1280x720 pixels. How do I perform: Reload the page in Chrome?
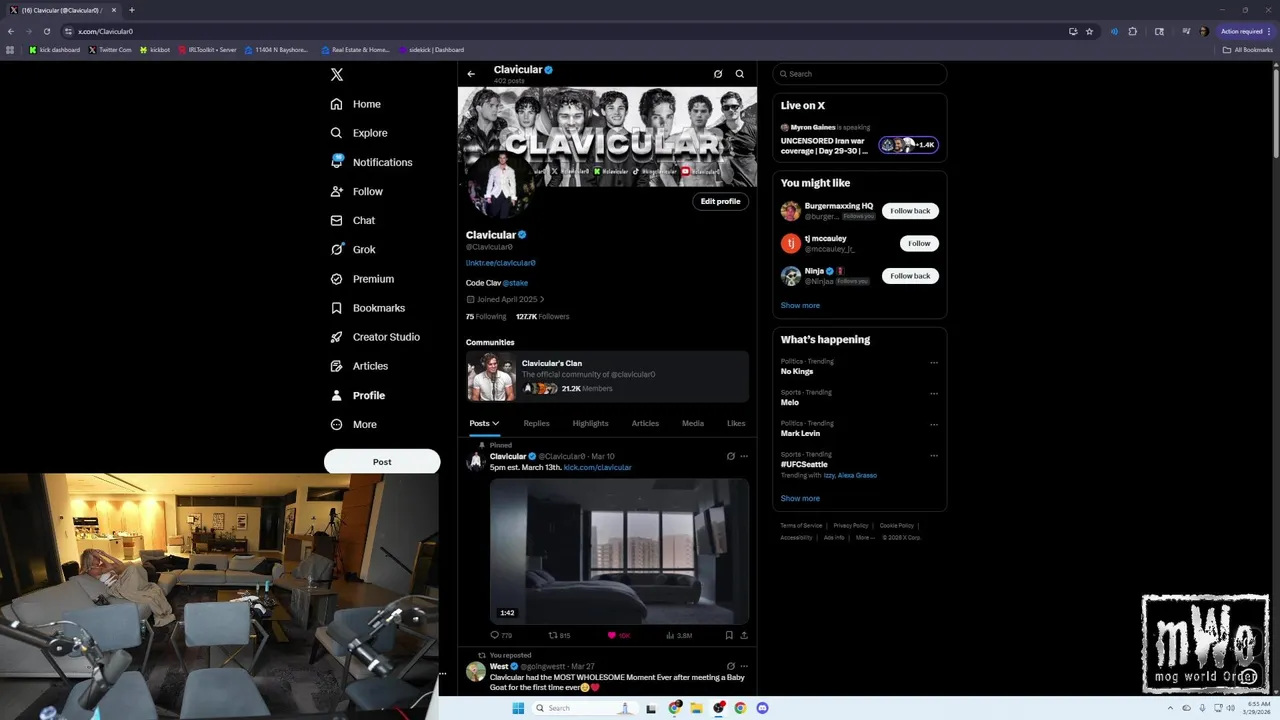46,31
